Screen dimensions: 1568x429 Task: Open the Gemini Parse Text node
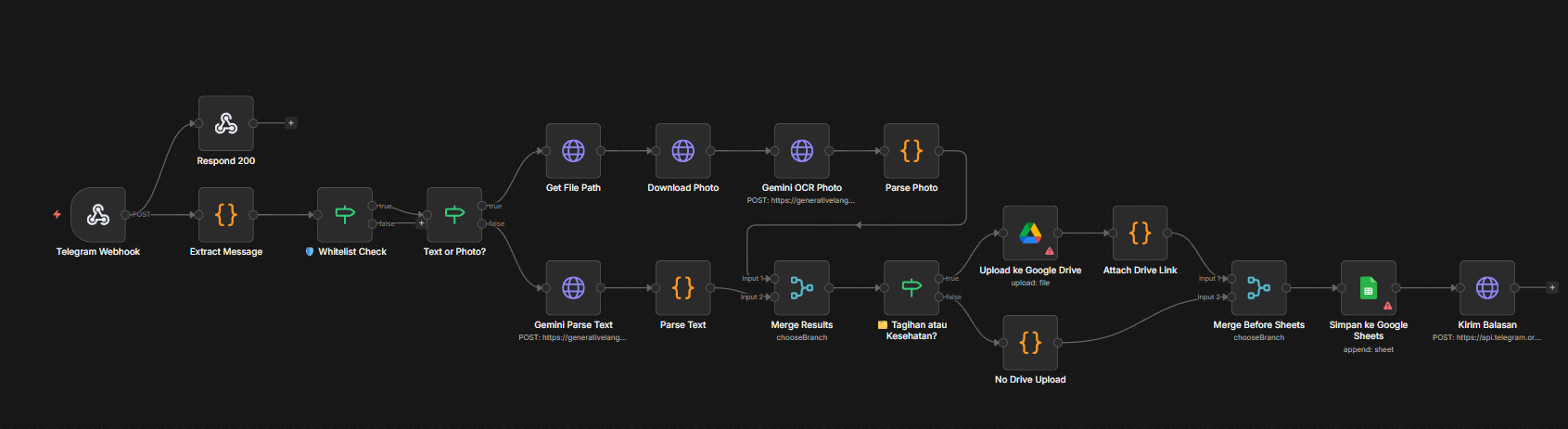573,288
